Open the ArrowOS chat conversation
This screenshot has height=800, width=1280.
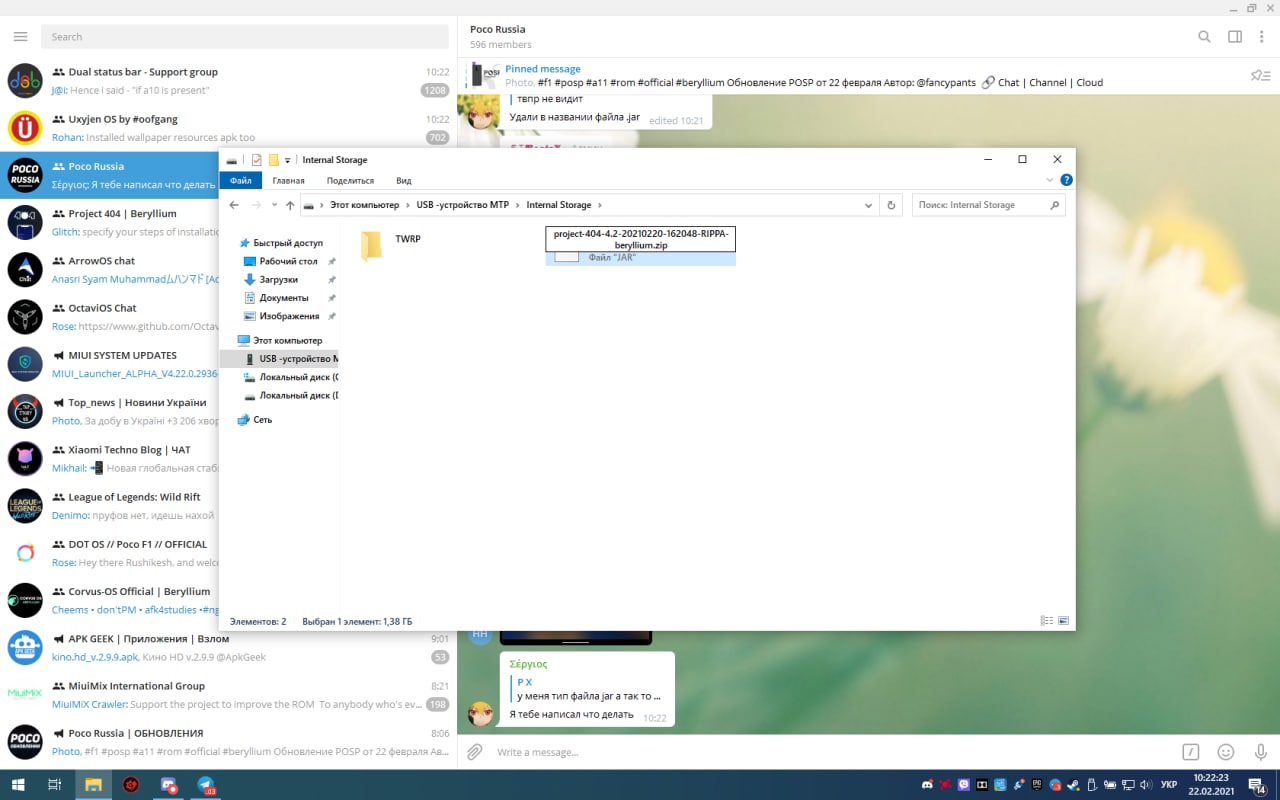coord(110,270)
